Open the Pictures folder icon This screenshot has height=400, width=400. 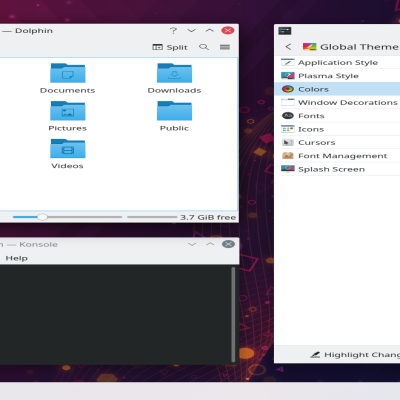click(68, 111)
